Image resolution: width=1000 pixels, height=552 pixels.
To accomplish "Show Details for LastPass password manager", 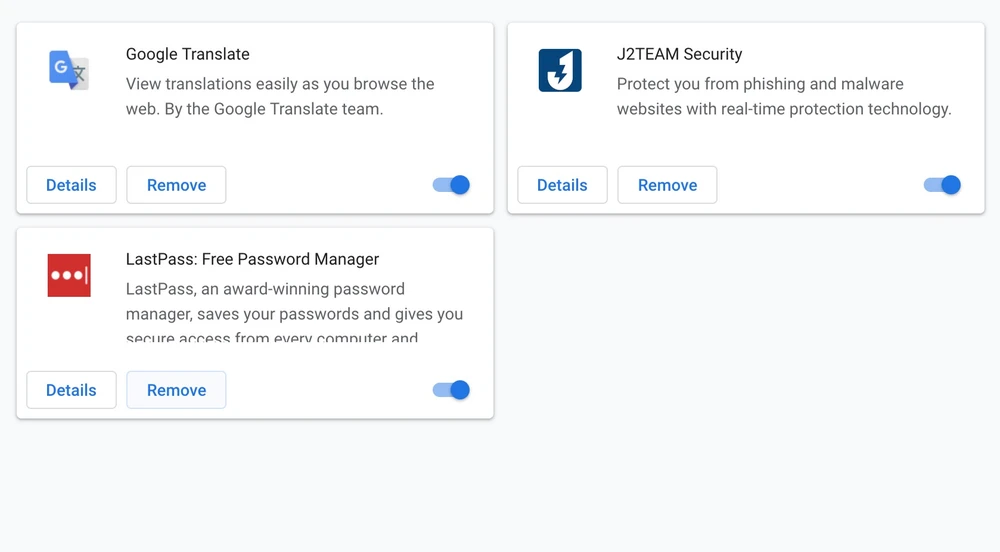I will click(71, 390).
